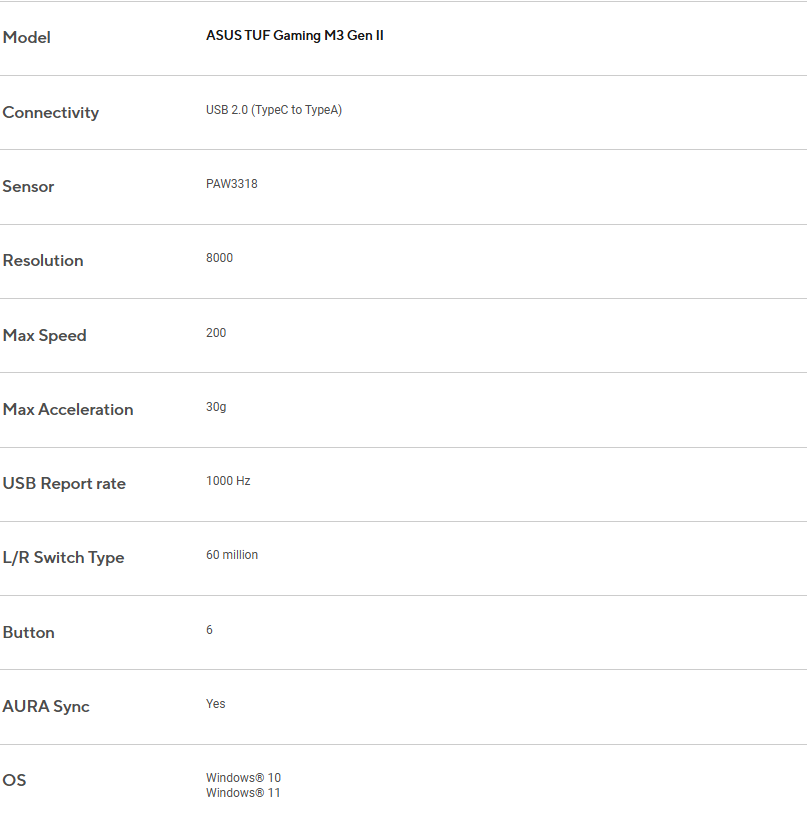Select the ASUS TUF Gaming M3 Gen II text
This screenshot has width=807, height=827.
click(x=295, y=36)
